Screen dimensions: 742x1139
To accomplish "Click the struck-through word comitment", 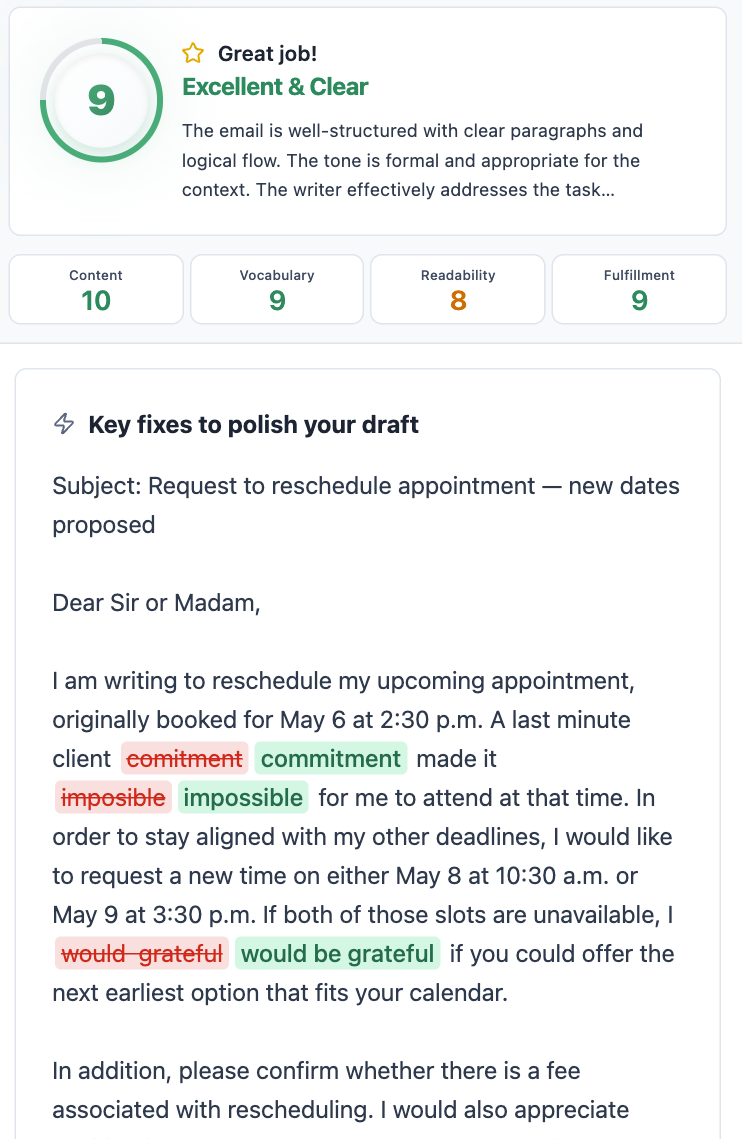I will coord(185,759).
